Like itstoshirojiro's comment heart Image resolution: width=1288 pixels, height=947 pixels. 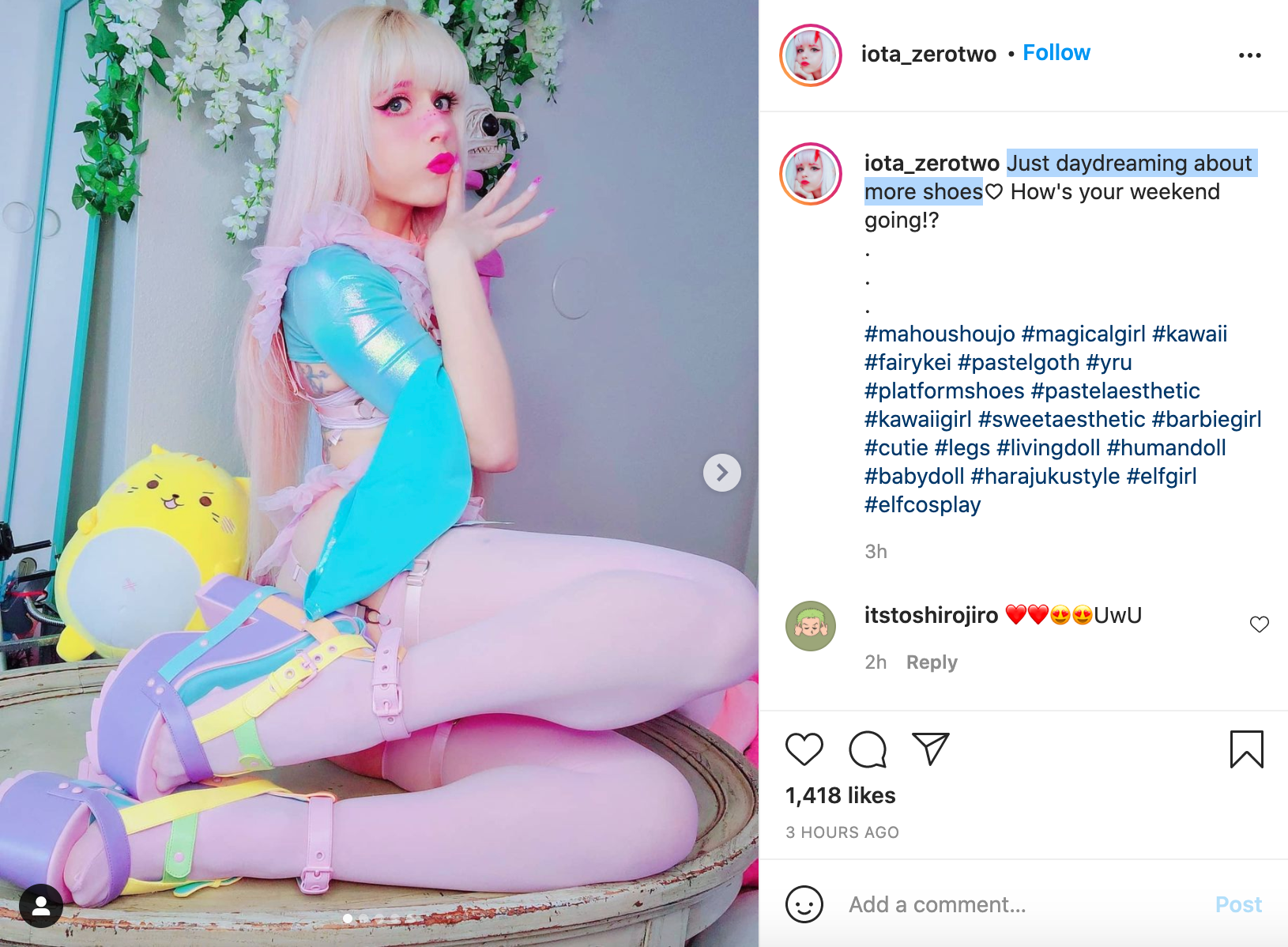[x=1260, y=624]
